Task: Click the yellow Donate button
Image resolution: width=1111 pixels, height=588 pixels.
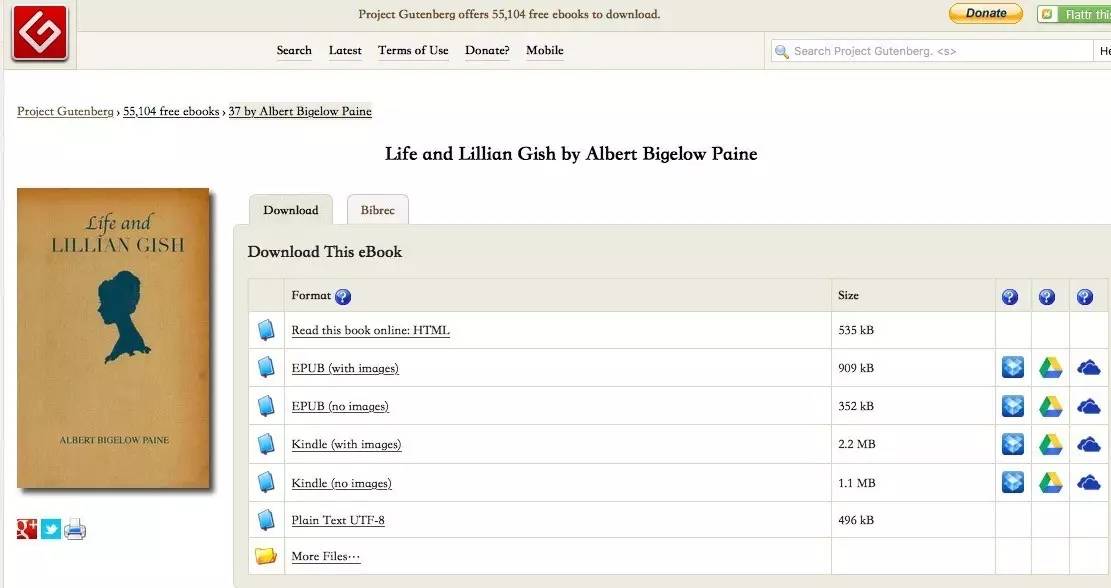Action: click(986, 13)
